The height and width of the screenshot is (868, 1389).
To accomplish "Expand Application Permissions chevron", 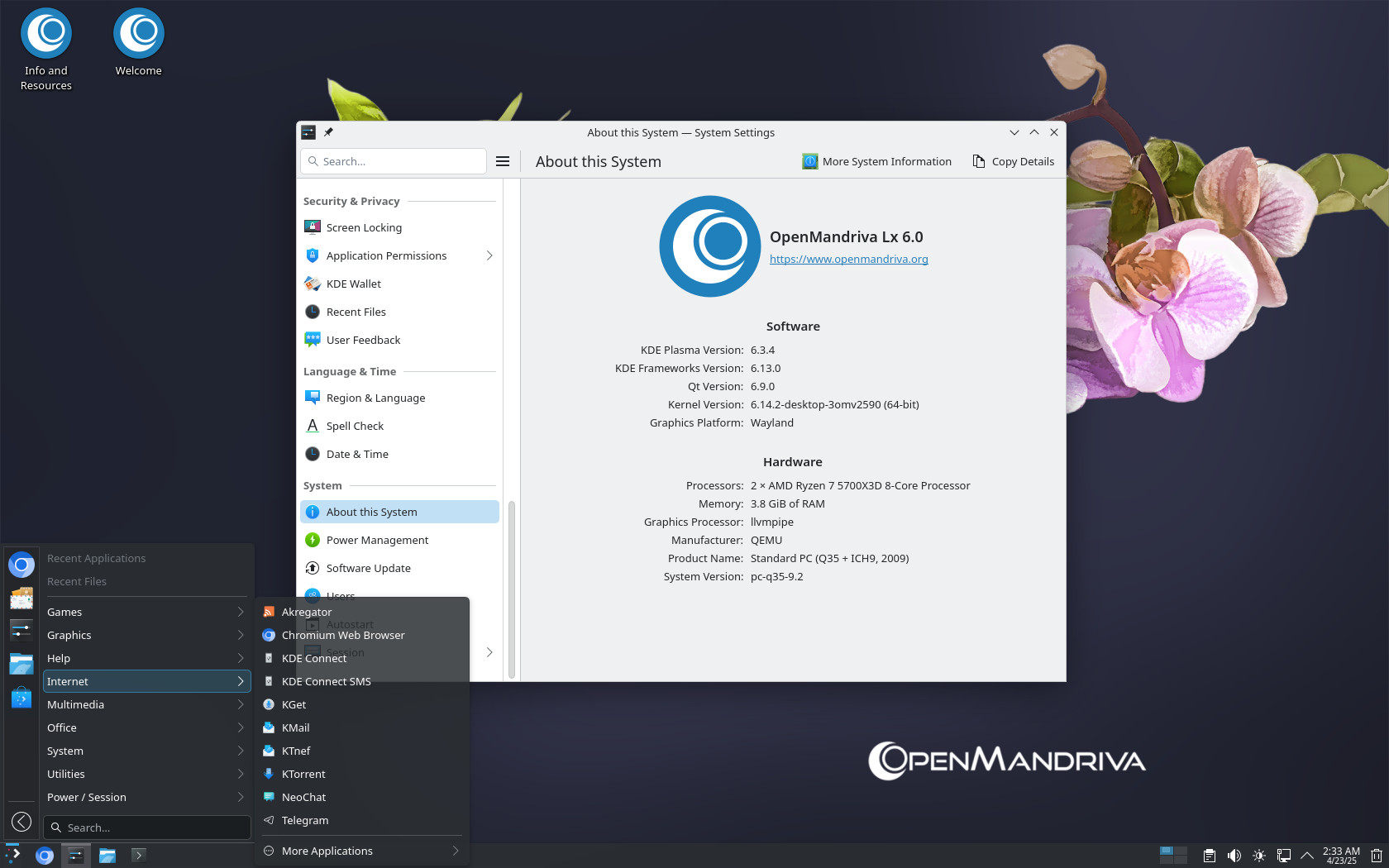I will (x=489, y=255).
